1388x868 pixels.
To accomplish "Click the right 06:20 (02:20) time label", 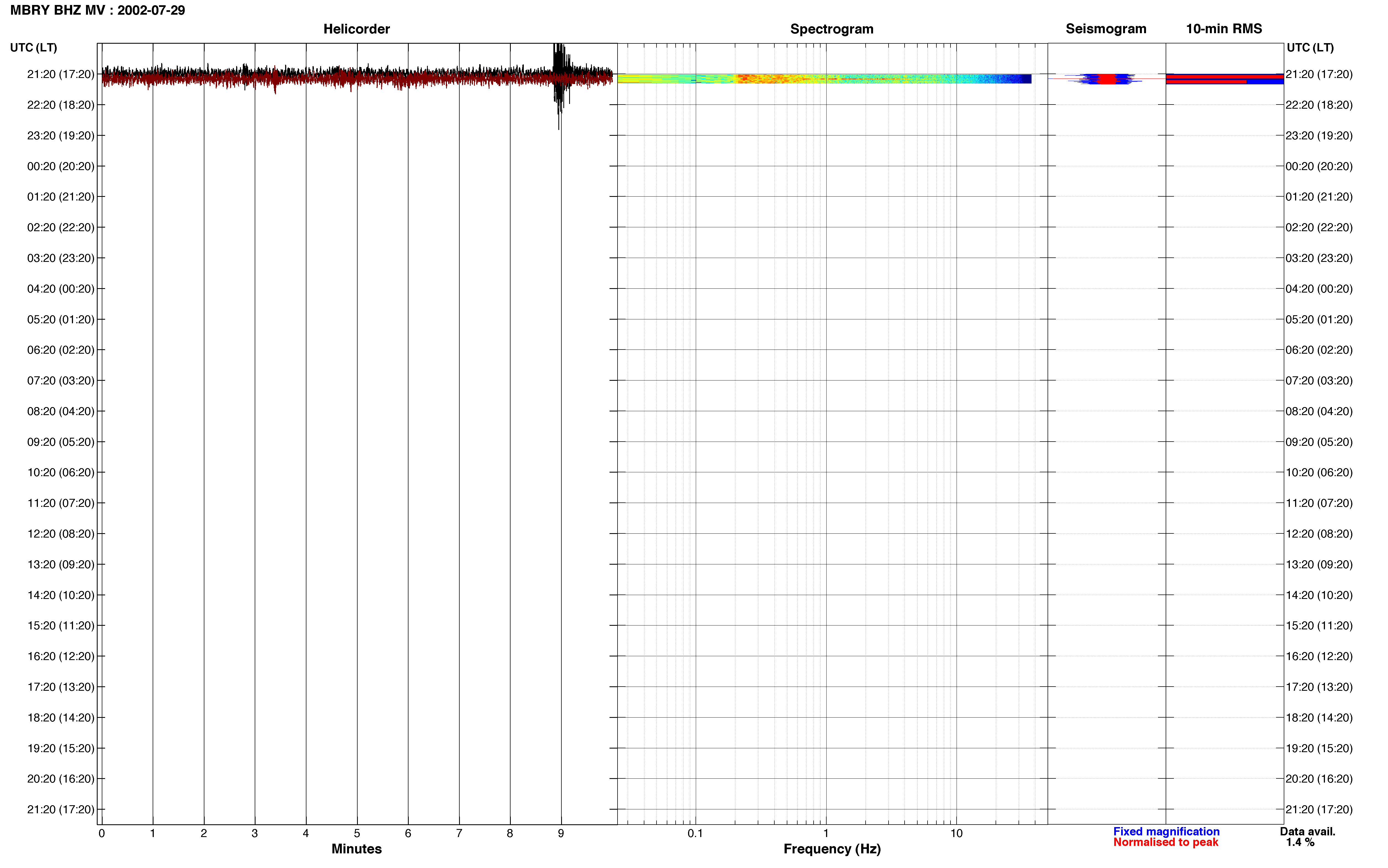I will pos(1319,350).
